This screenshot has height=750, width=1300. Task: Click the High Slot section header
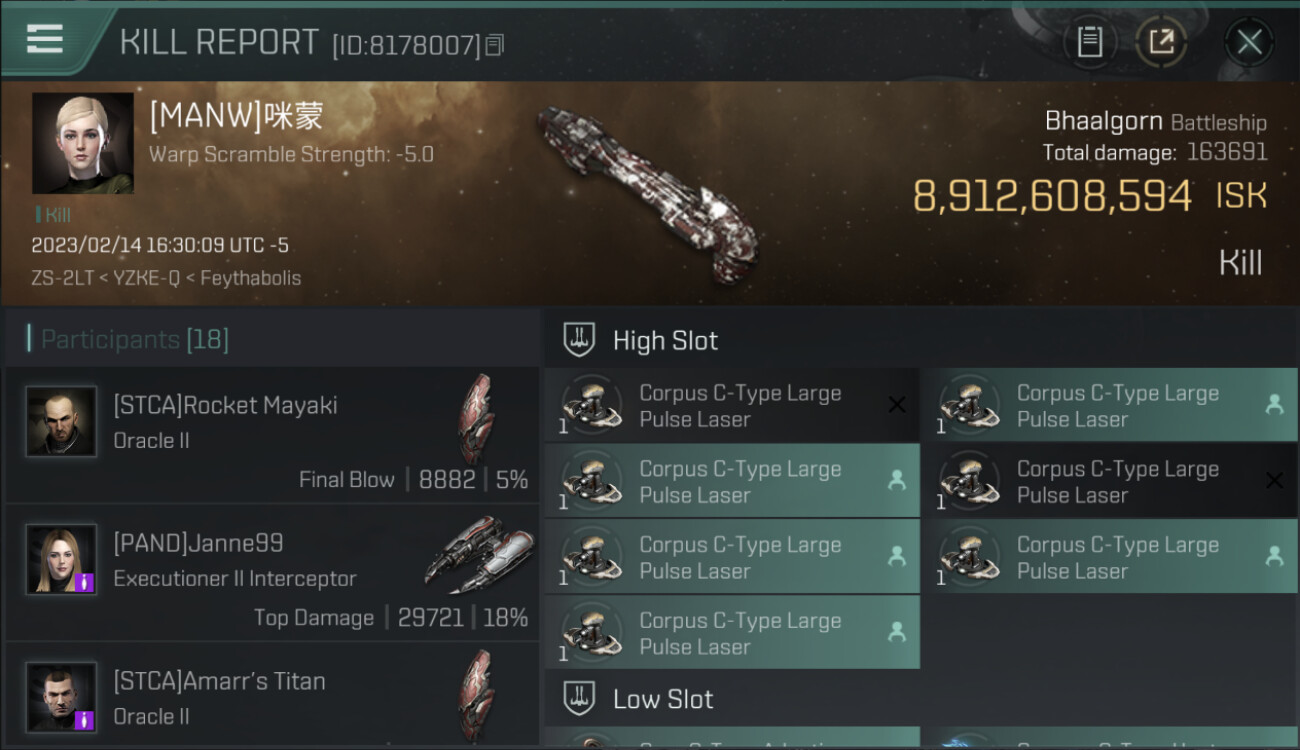tap(665, 341)
